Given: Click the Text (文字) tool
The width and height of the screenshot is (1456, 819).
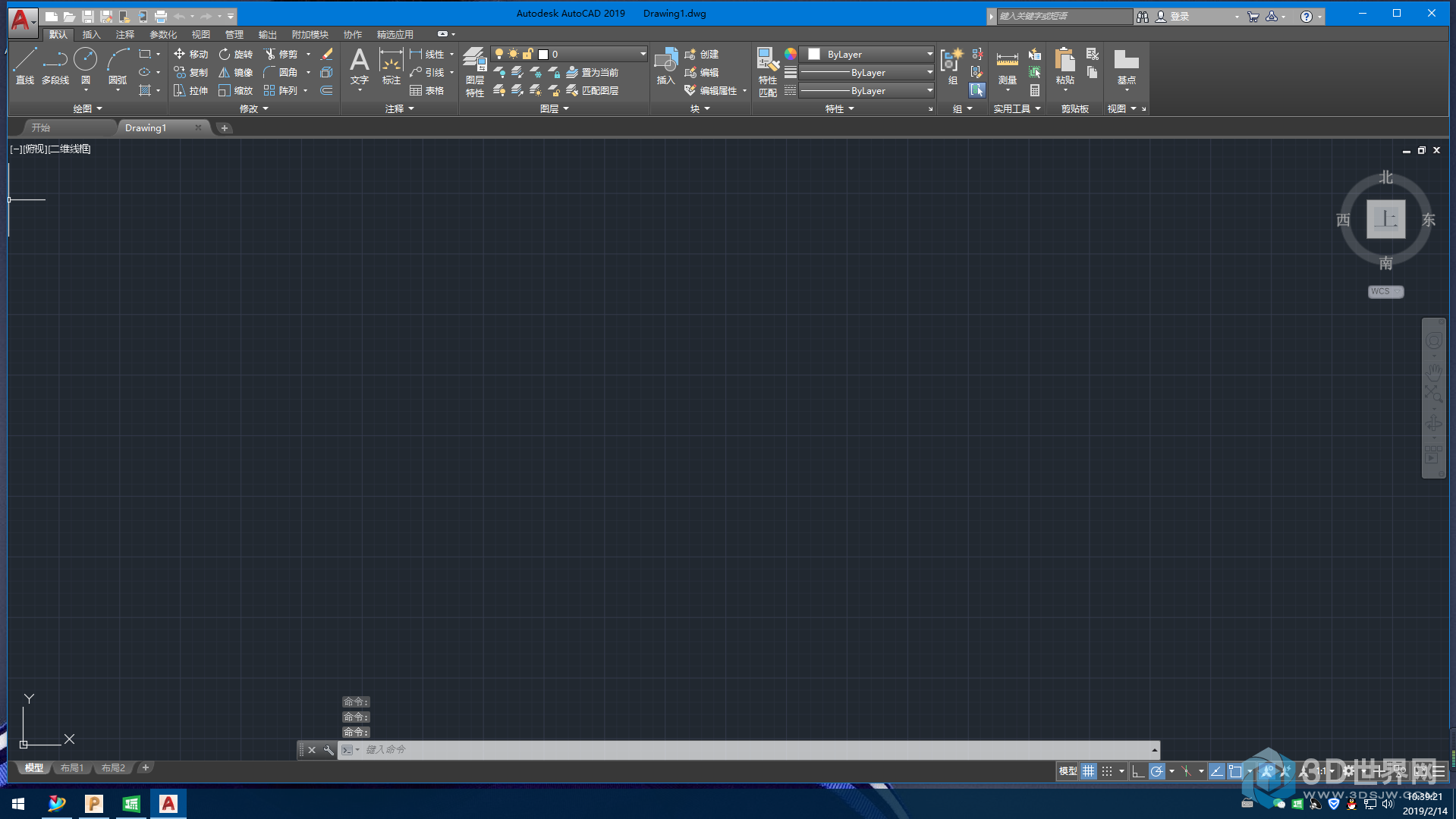Looking at the screenshot, I should [x=360, y=66].
